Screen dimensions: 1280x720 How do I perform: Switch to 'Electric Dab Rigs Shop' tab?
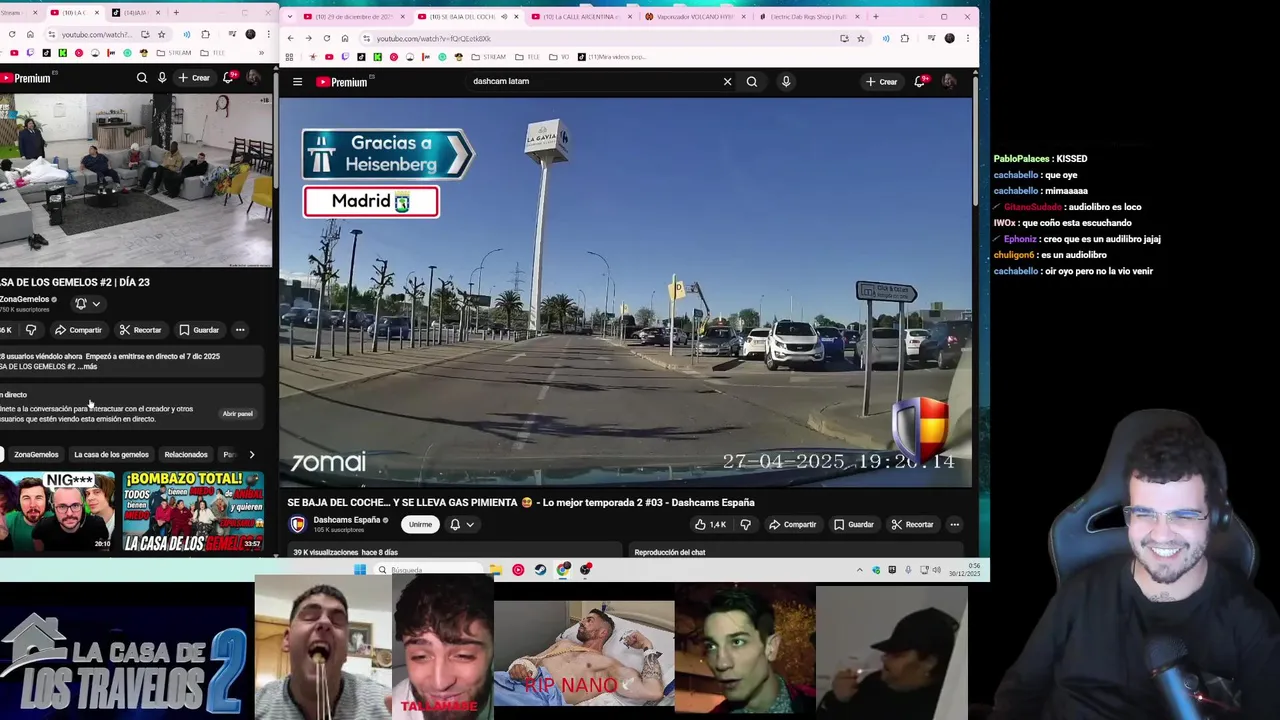pos(808,16)
